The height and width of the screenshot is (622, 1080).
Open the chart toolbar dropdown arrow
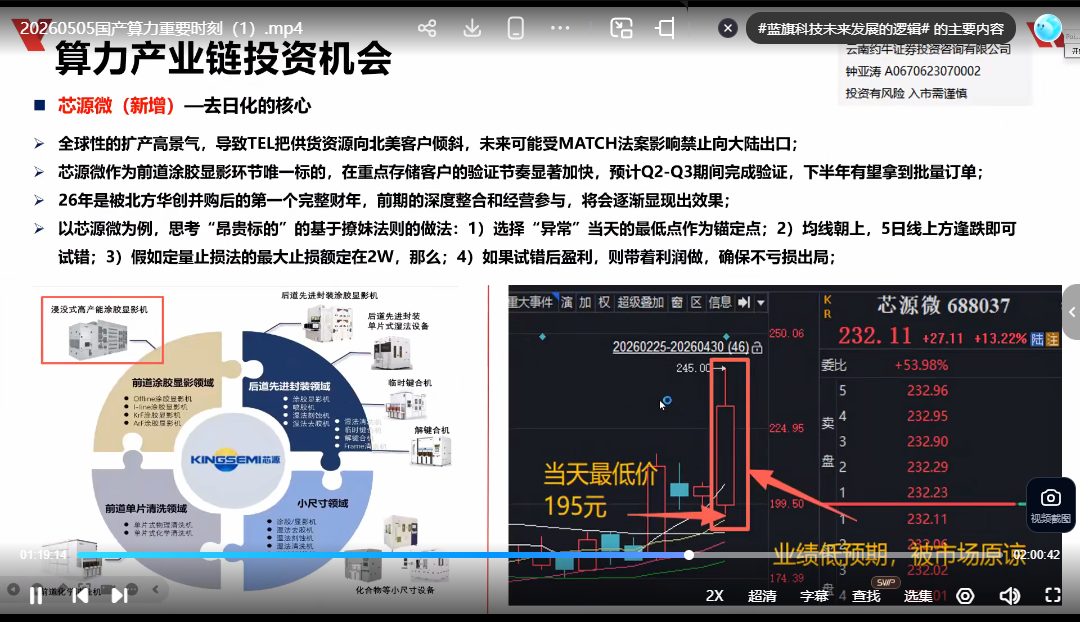[x=761, y=302]
